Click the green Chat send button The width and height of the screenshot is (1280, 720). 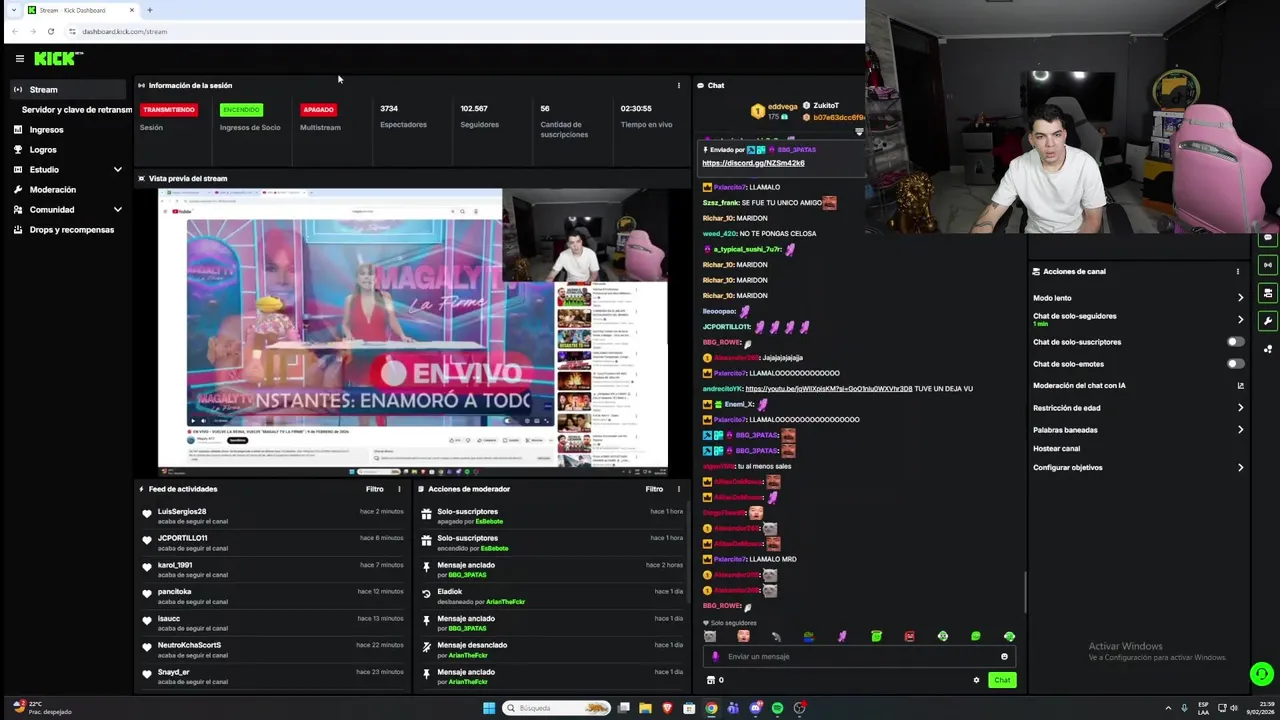(1002, 680)
